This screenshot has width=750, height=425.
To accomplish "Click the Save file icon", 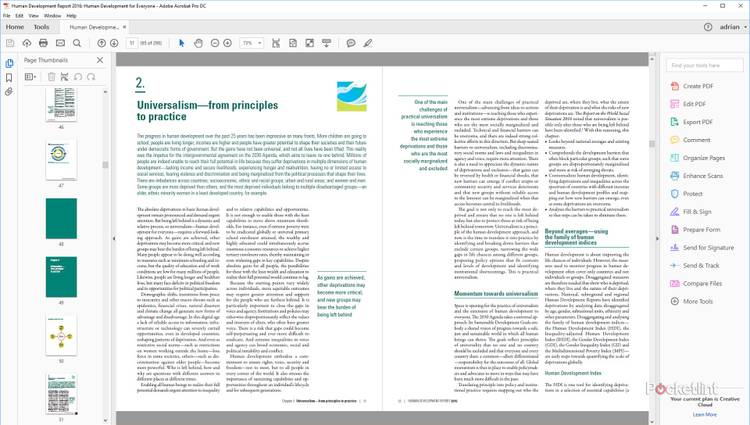I will pos(10,43).
